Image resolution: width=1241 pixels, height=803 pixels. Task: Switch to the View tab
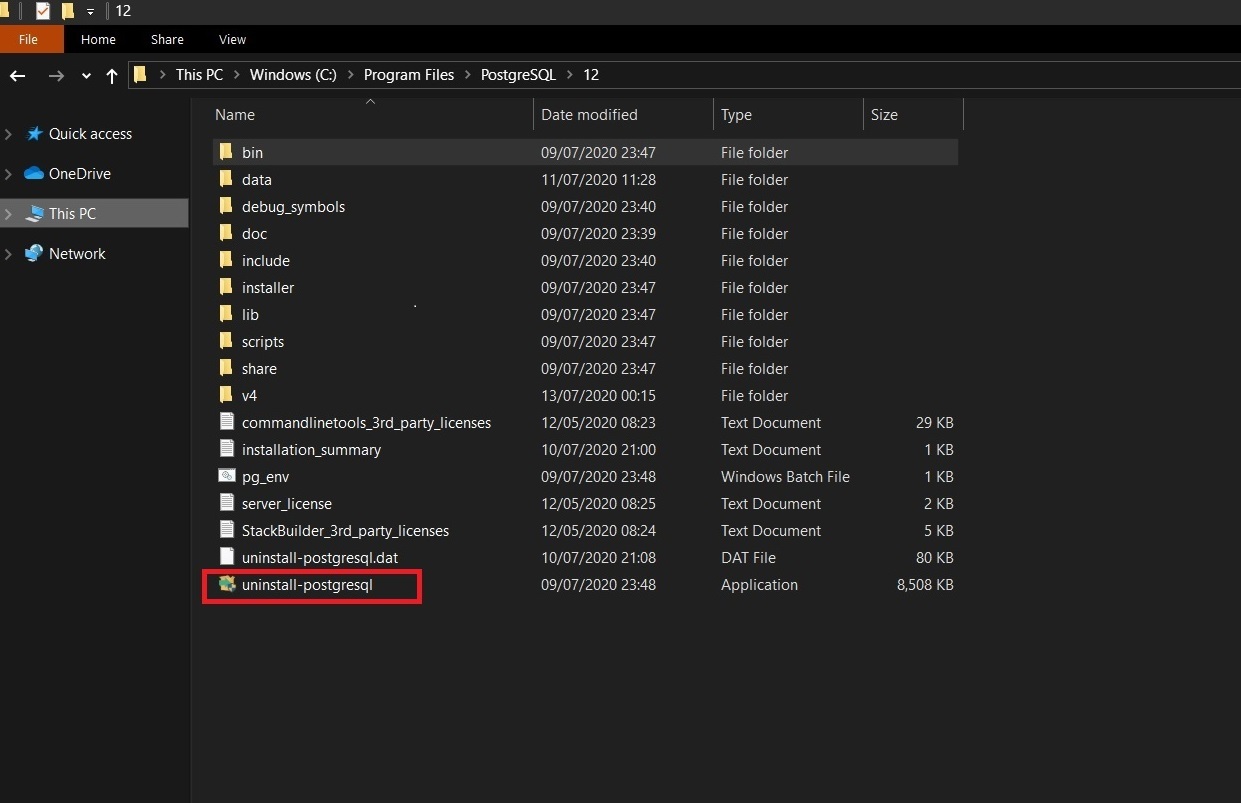click(x=231, y=39)
